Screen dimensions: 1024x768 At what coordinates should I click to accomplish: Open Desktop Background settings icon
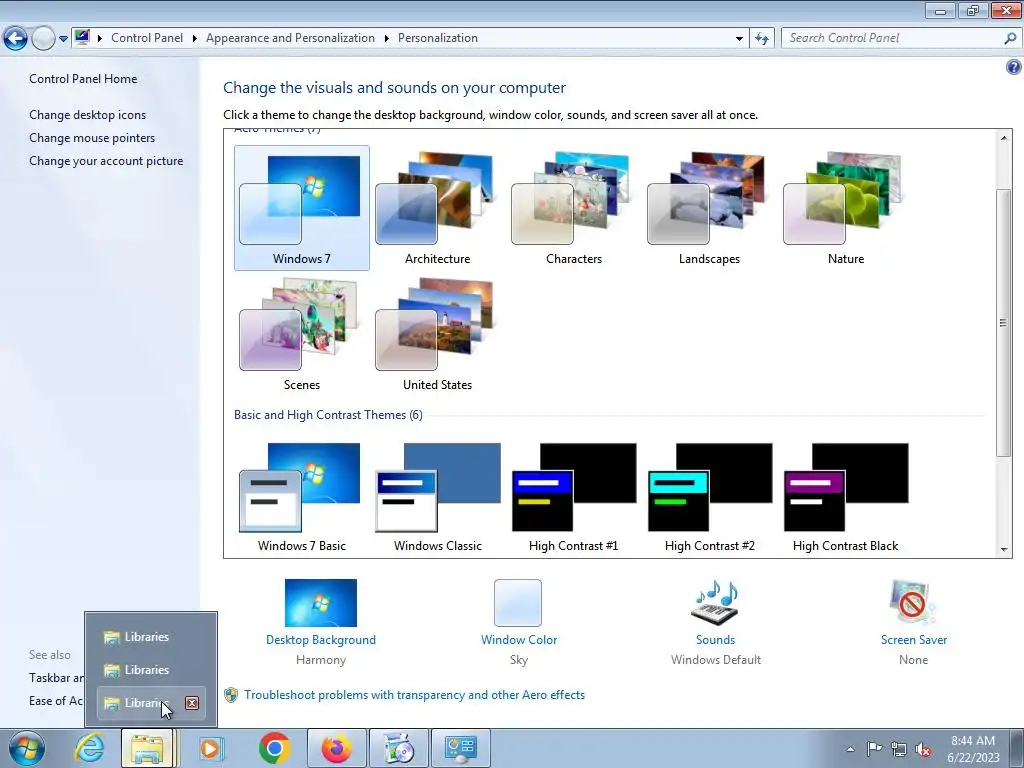(x=321, y=603)
